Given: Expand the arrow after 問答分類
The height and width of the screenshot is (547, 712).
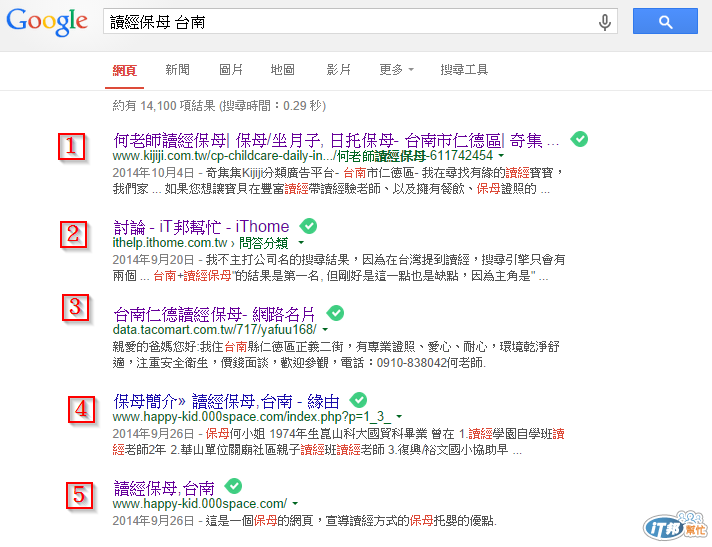Looking at the screenshot, I should pyautogui.click(x=301, y=242).
